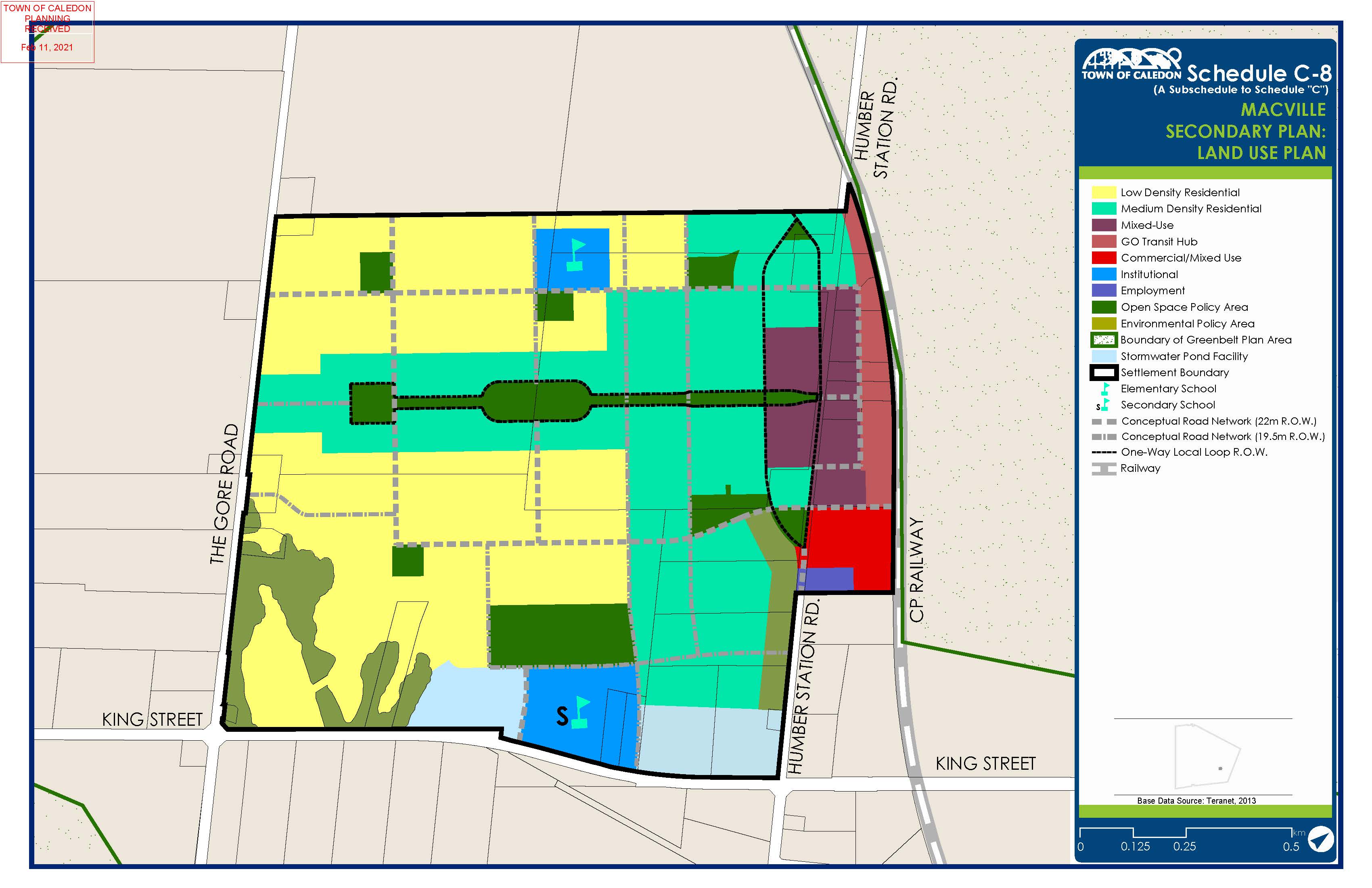Click the Stormwater Pond Facility swatch
Screen dimensions: 1372x888
click(1104, 356)
